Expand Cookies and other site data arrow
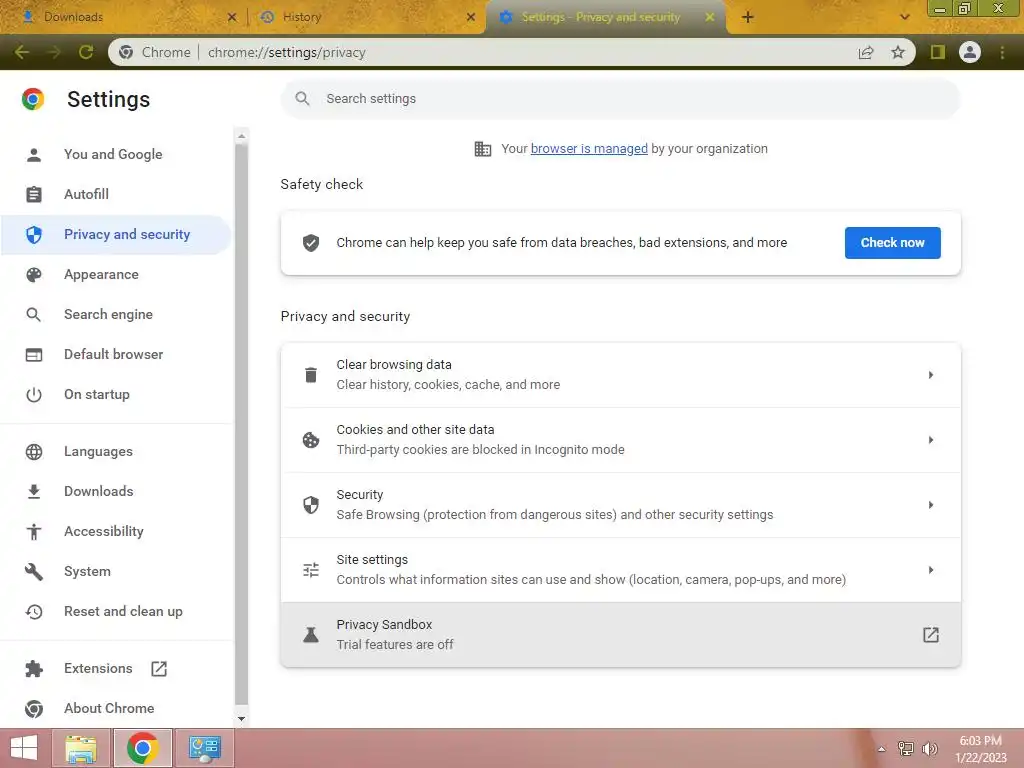The height and width of the screenshot is (768, 1024). click(931, 440)
